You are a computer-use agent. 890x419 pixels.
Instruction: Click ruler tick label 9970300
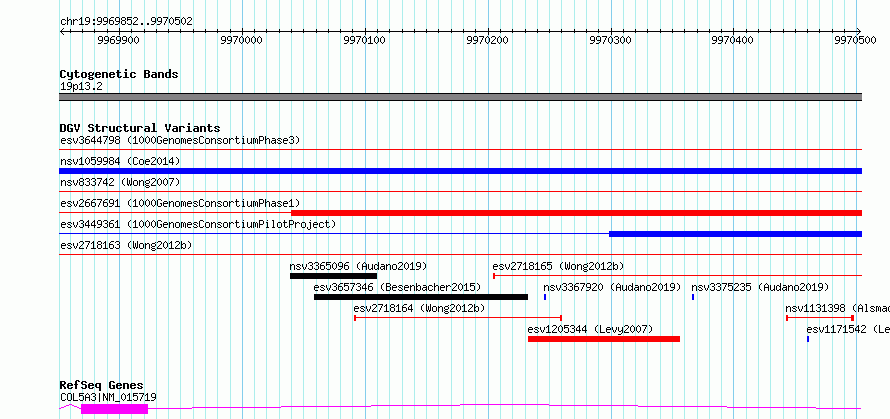(611, 41)
